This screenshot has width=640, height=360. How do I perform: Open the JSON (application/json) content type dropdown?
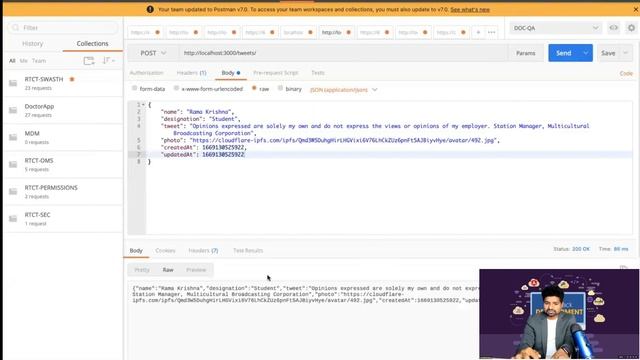[x=344, y=89]
